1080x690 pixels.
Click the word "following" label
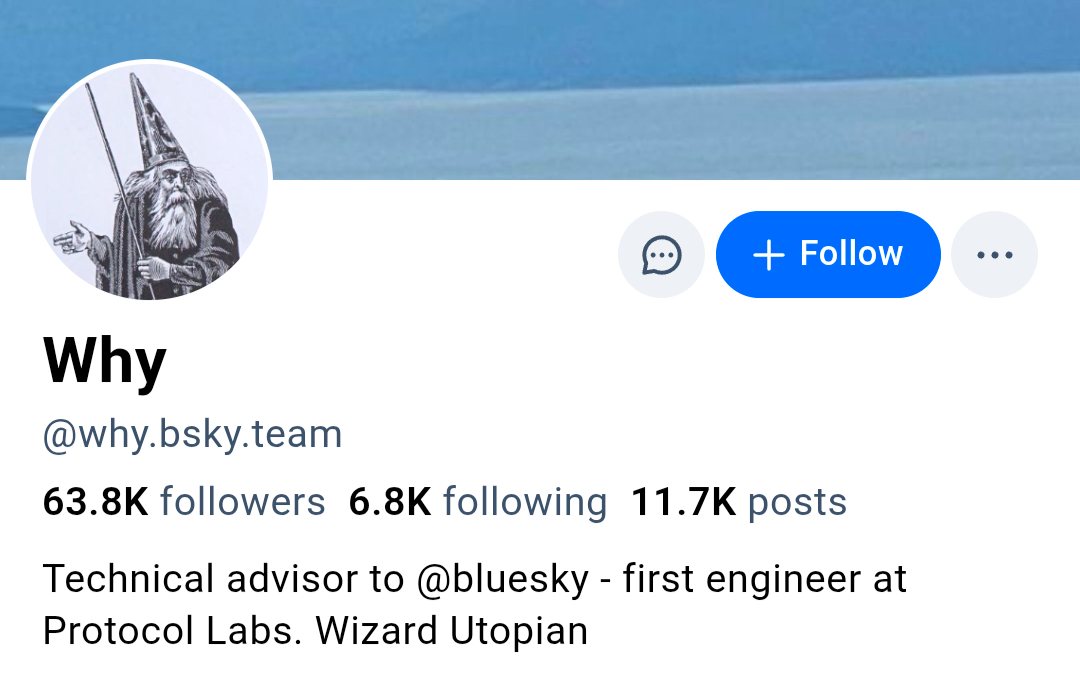tap(524, 502)
